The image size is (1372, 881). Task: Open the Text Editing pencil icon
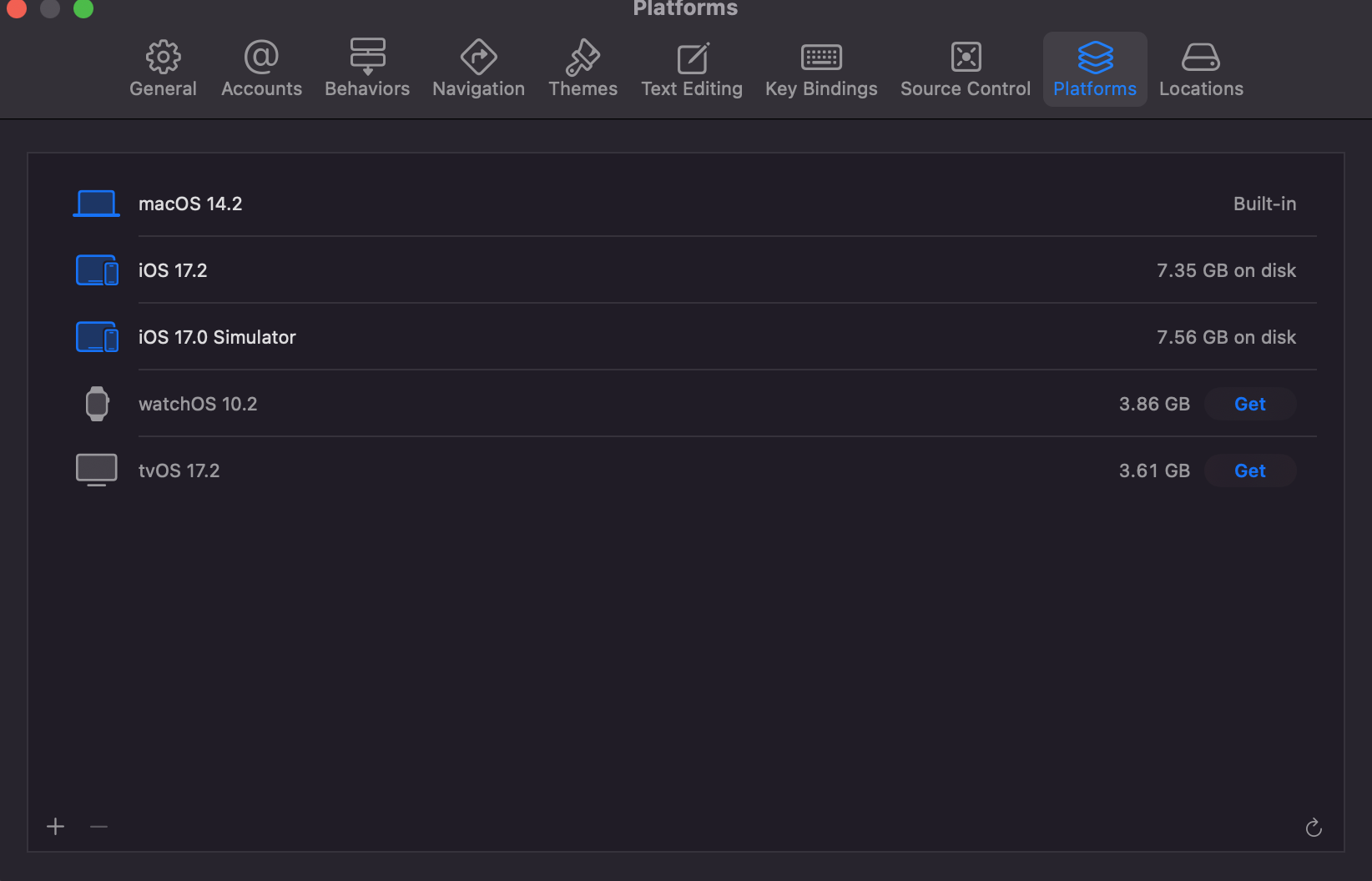[693, 58]
